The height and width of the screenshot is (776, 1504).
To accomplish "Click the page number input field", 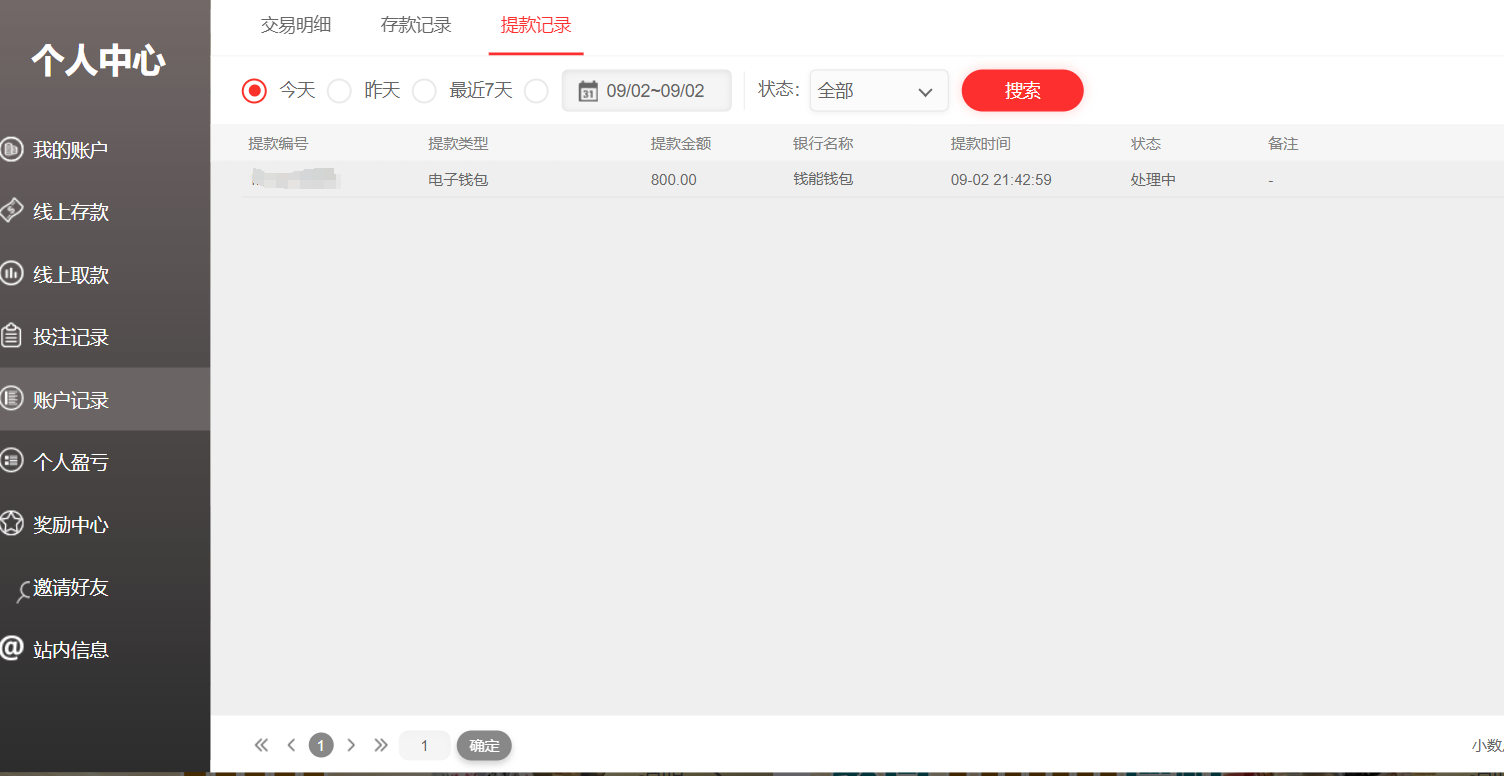I will pyautogui.click(x=424, y=745).
